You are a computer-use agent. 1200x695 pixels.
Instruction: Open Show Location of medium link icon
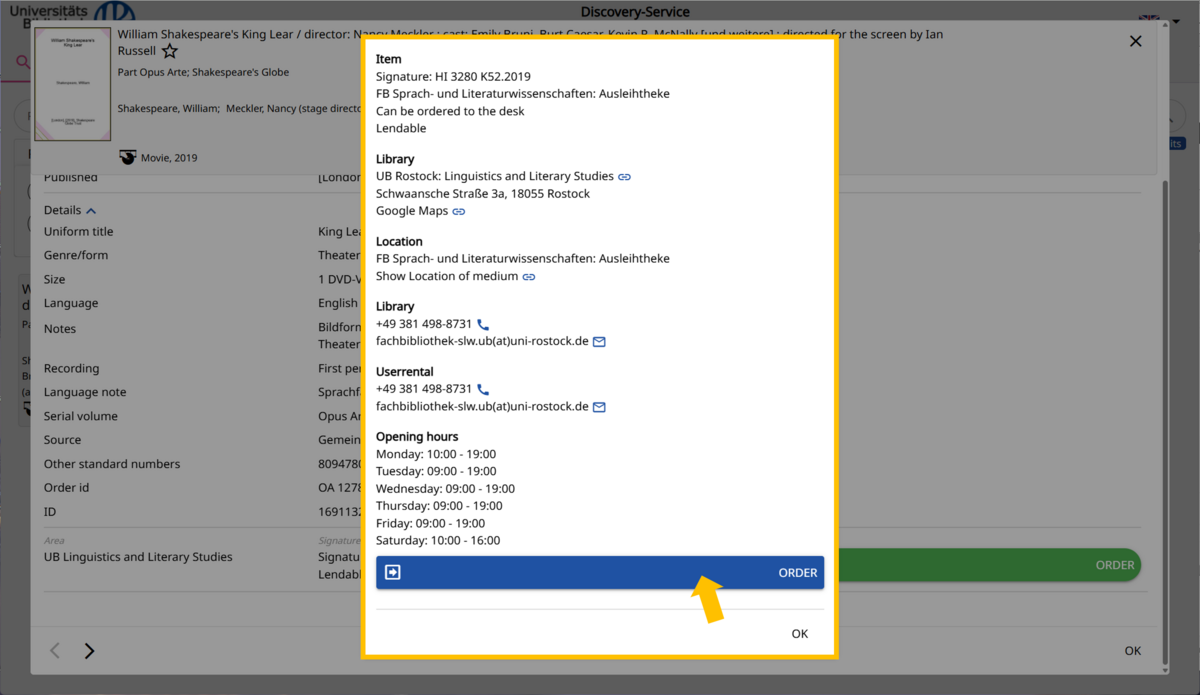tap(529, 277)
